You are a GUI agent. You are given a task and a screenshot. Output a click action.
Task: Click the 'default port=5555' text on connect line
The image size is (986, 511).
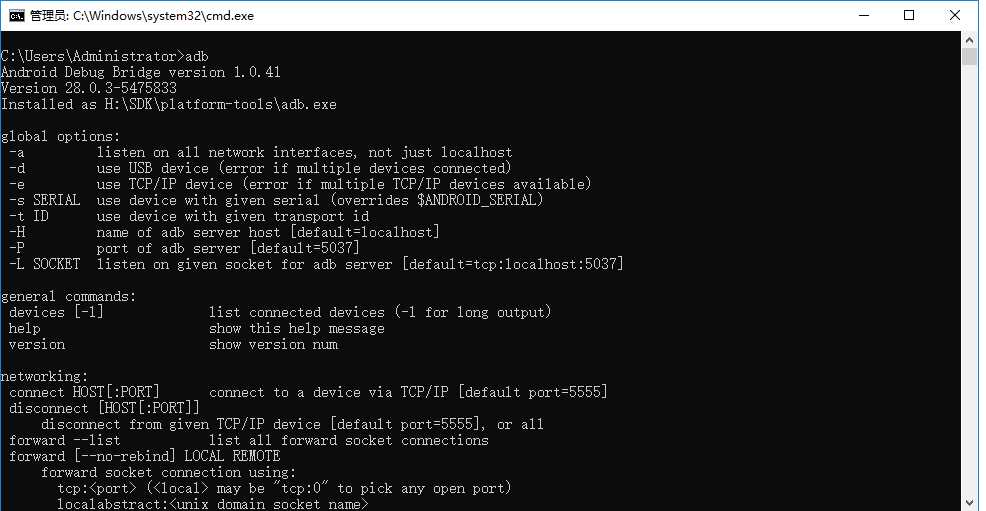[x=533, y=393]
